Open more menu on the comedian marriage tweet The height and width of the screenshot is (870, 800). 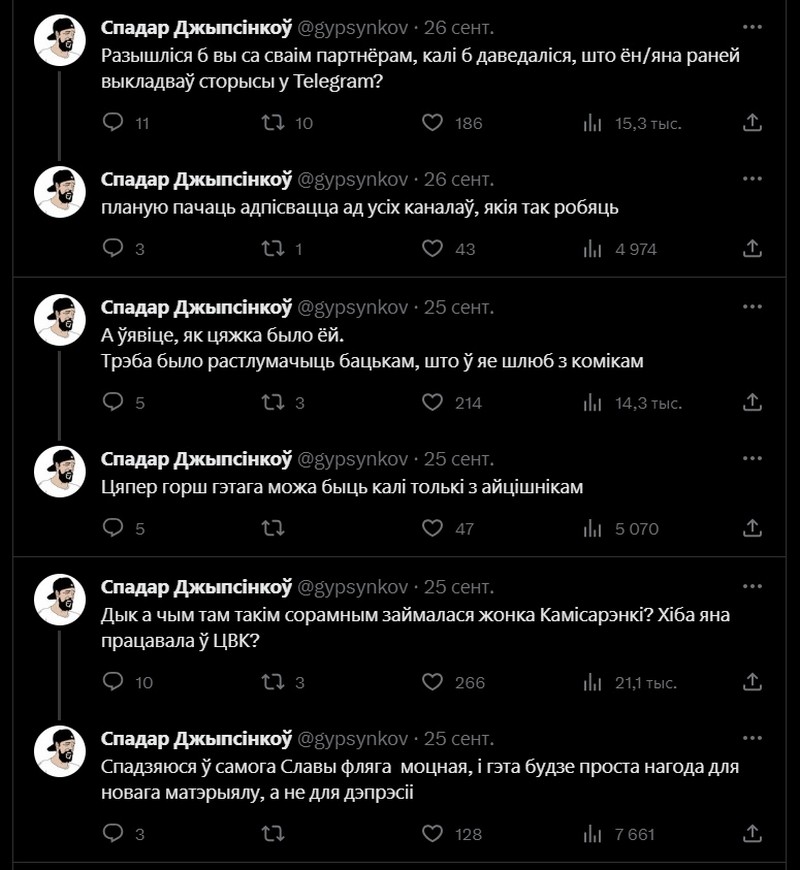(753, 304)
